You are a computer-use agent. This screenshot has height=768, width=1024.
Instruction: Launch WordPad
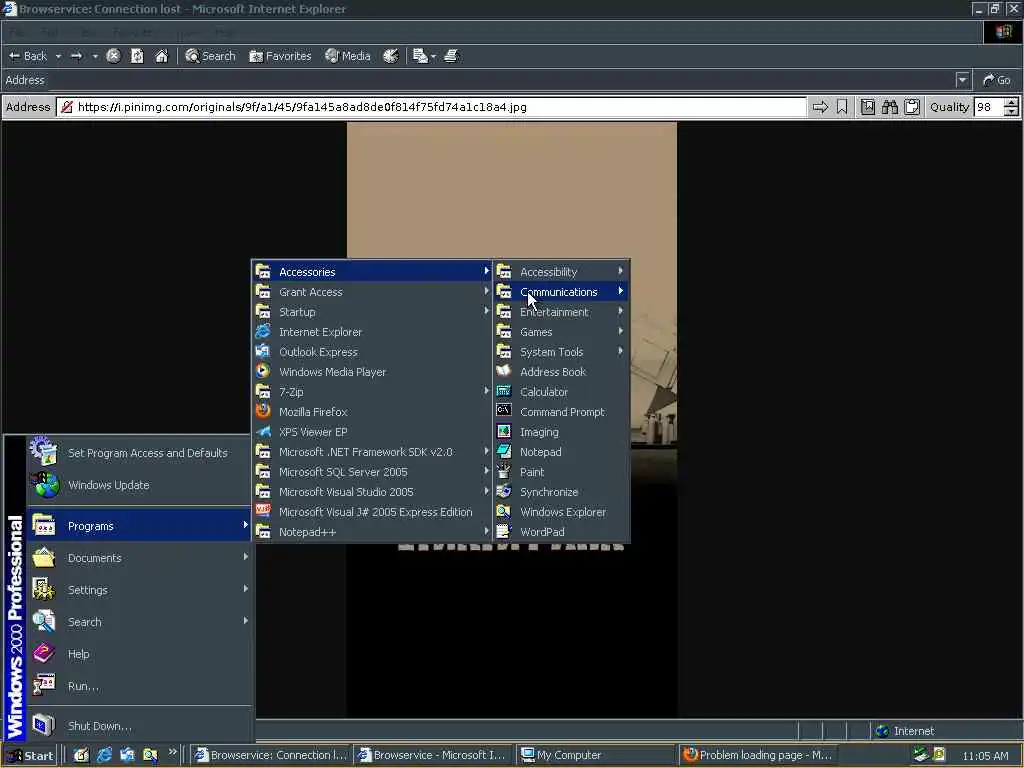562,532
